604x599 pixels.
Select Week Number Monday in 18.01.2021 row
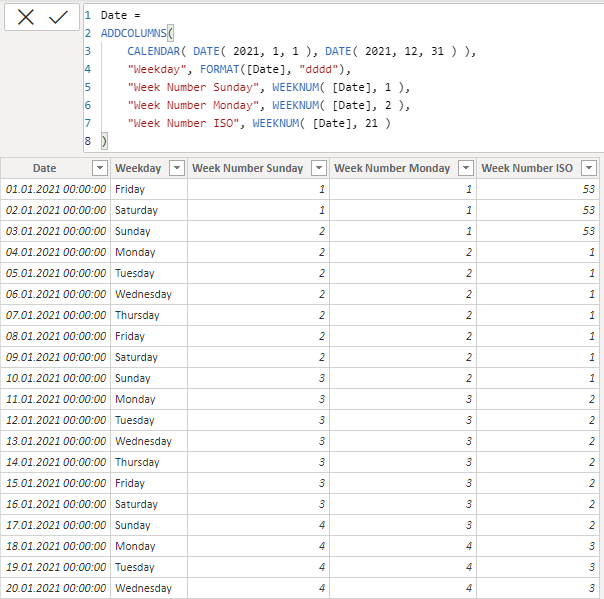[403, 546]
